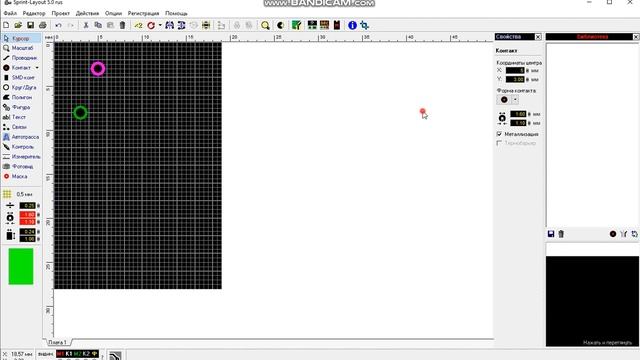Click the green layer color rectangle

[21, 267]
